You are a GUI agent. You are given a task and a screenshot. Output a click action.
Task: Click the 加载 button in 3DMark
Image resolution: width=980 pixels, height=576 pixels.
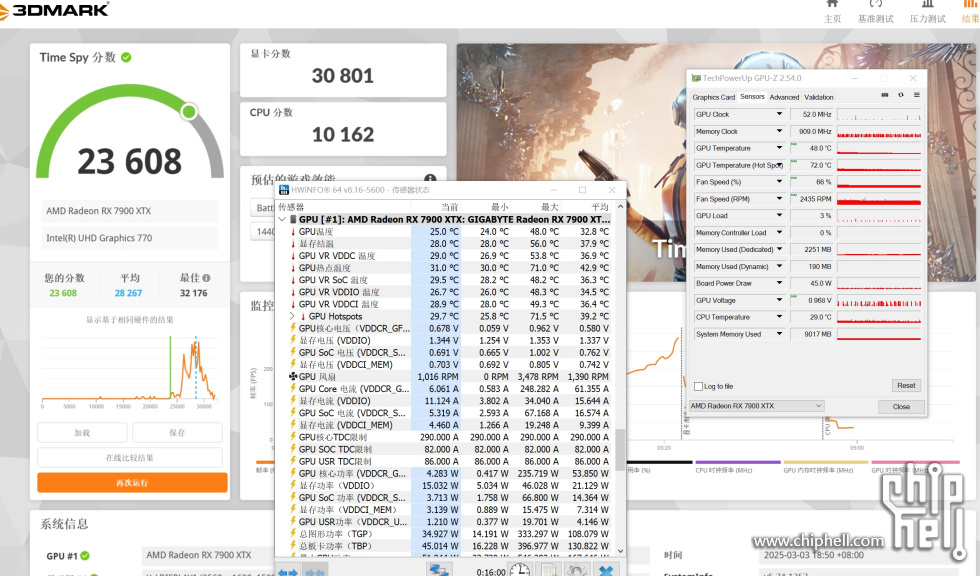pos(82,432)
